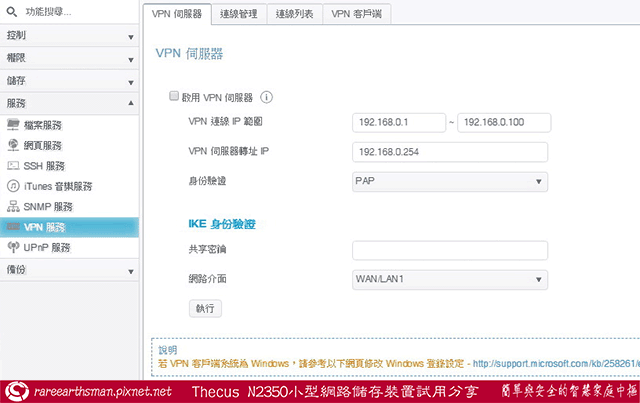Click the VPN 伺服器轉址 IP field

(450, 152)
